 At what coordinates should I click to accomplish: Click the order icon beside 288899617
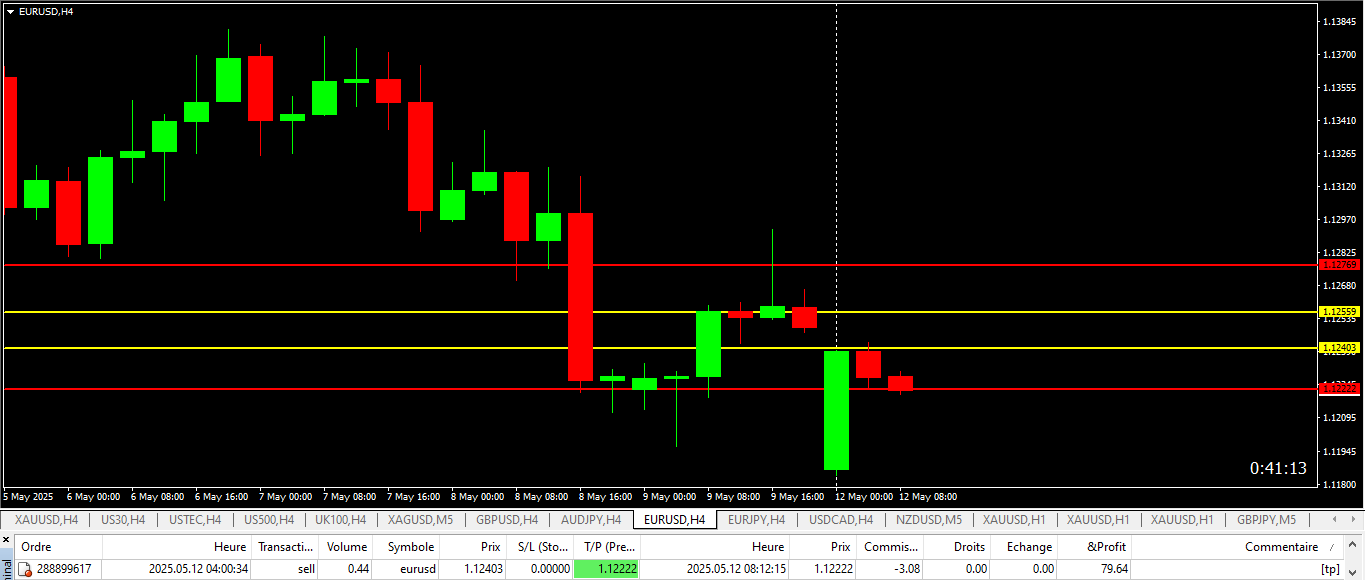pos(25,569)
